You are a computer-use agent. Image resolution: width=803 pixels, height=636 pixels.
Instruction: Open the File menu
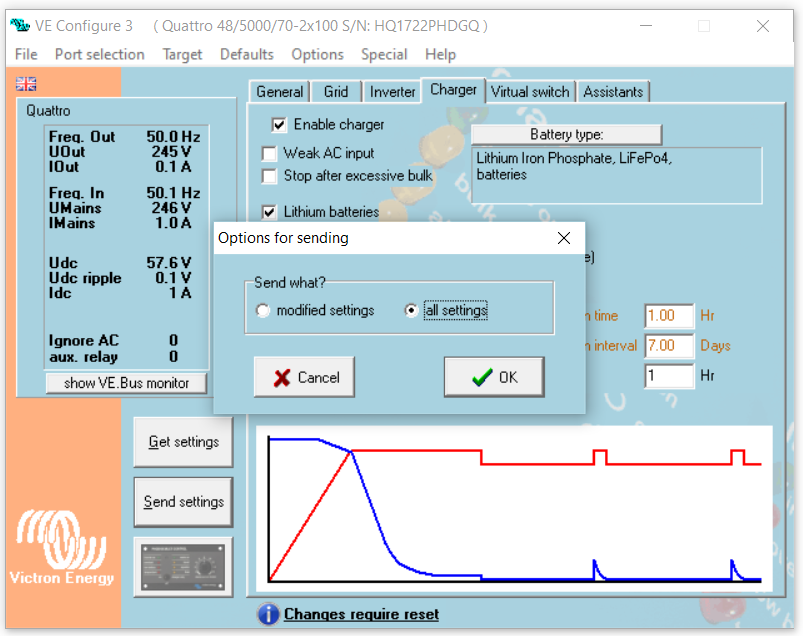click(26, 54)
